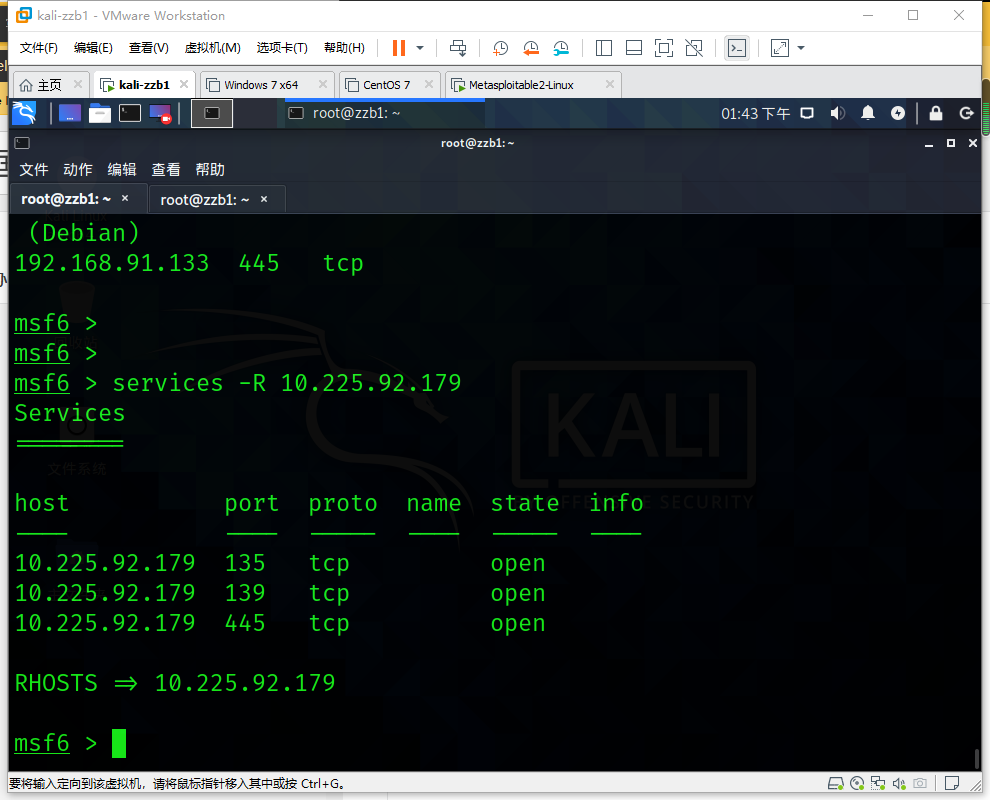Open the terminal 查看 menu

click(x=166, y=169)
